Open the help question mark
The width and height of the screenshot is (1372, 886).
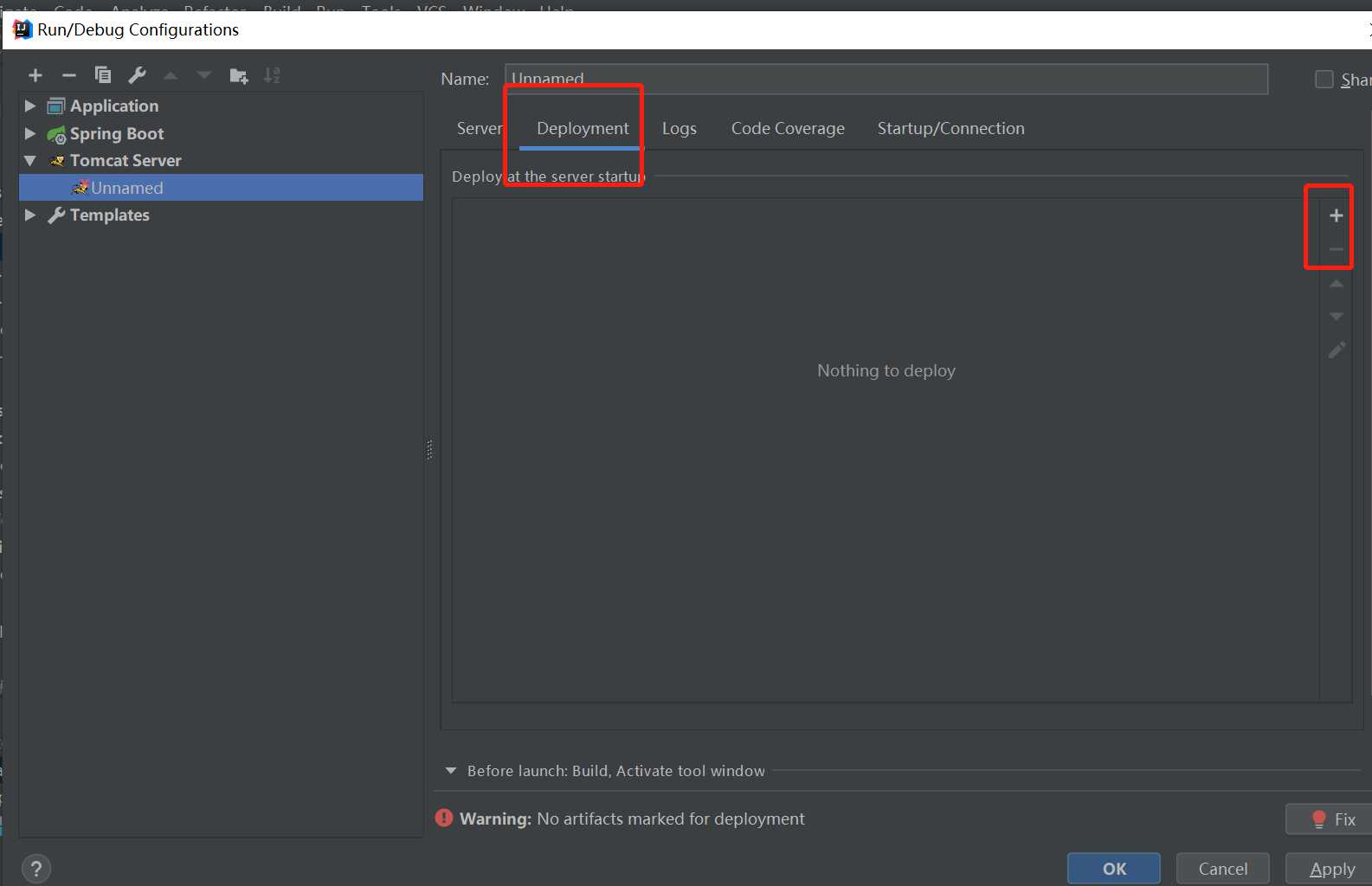pyautogui.click(x=36, y=869)
